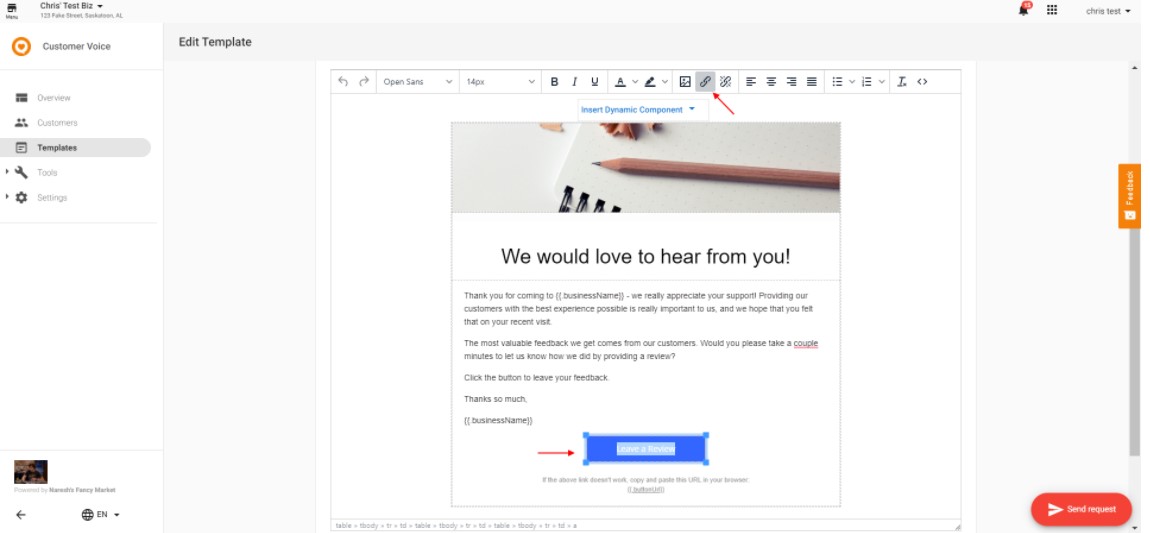Click the 'Thanks so much,' line

[x=495, y=399]
